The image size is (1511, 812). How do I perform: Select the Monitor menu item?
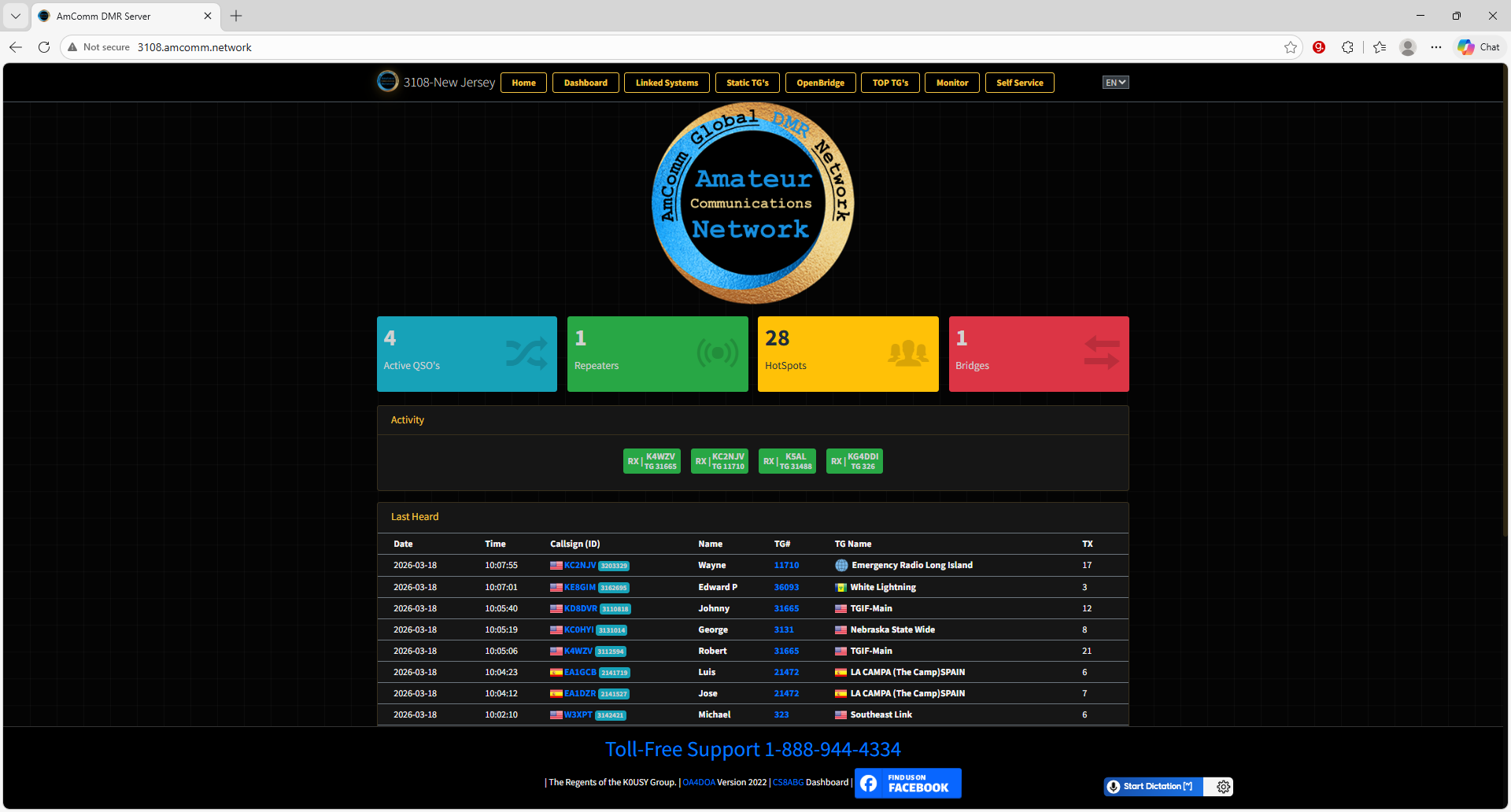[x=951, y=83]
